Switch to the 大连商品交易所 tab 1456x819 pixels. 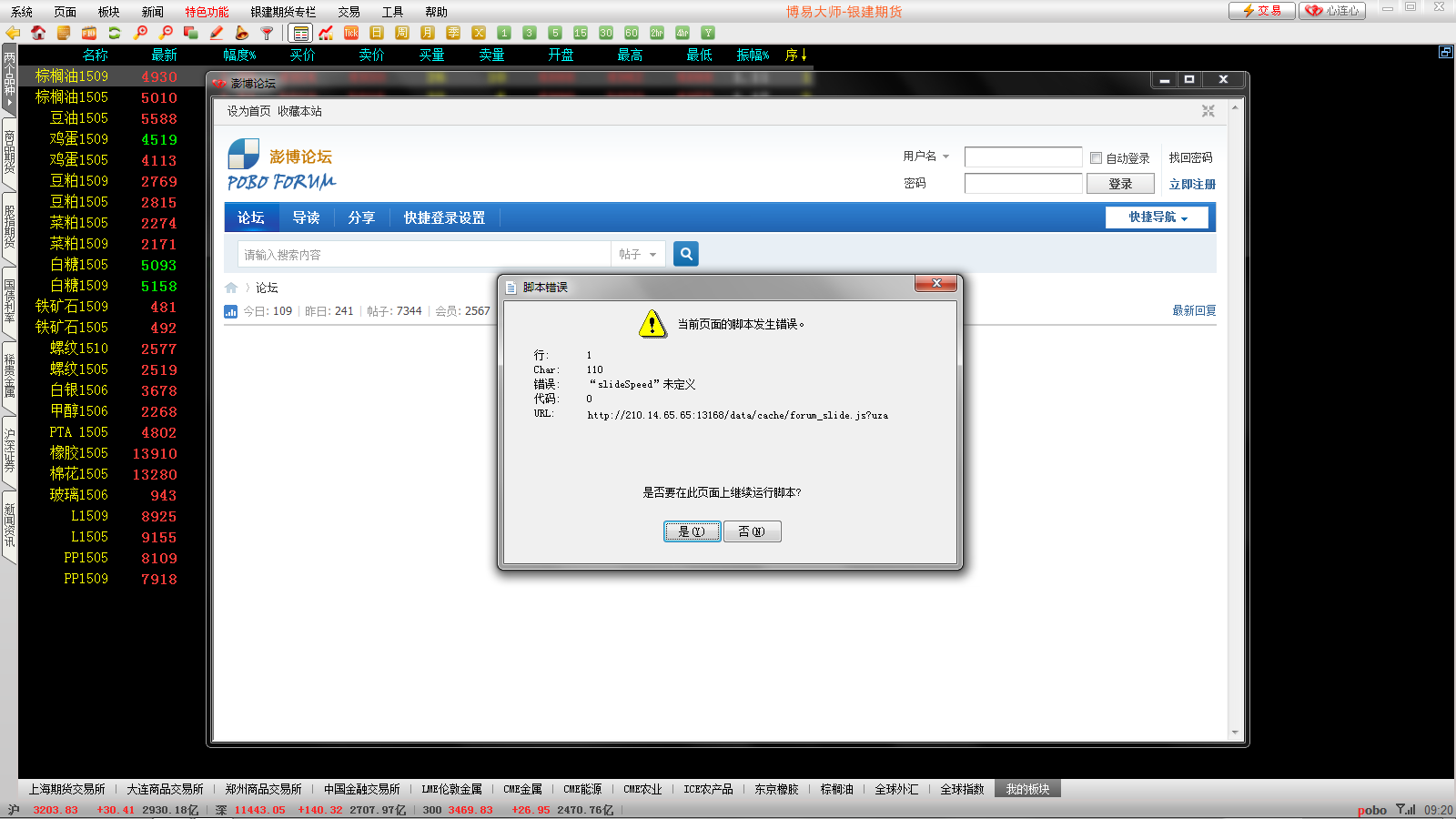point(165,789)
